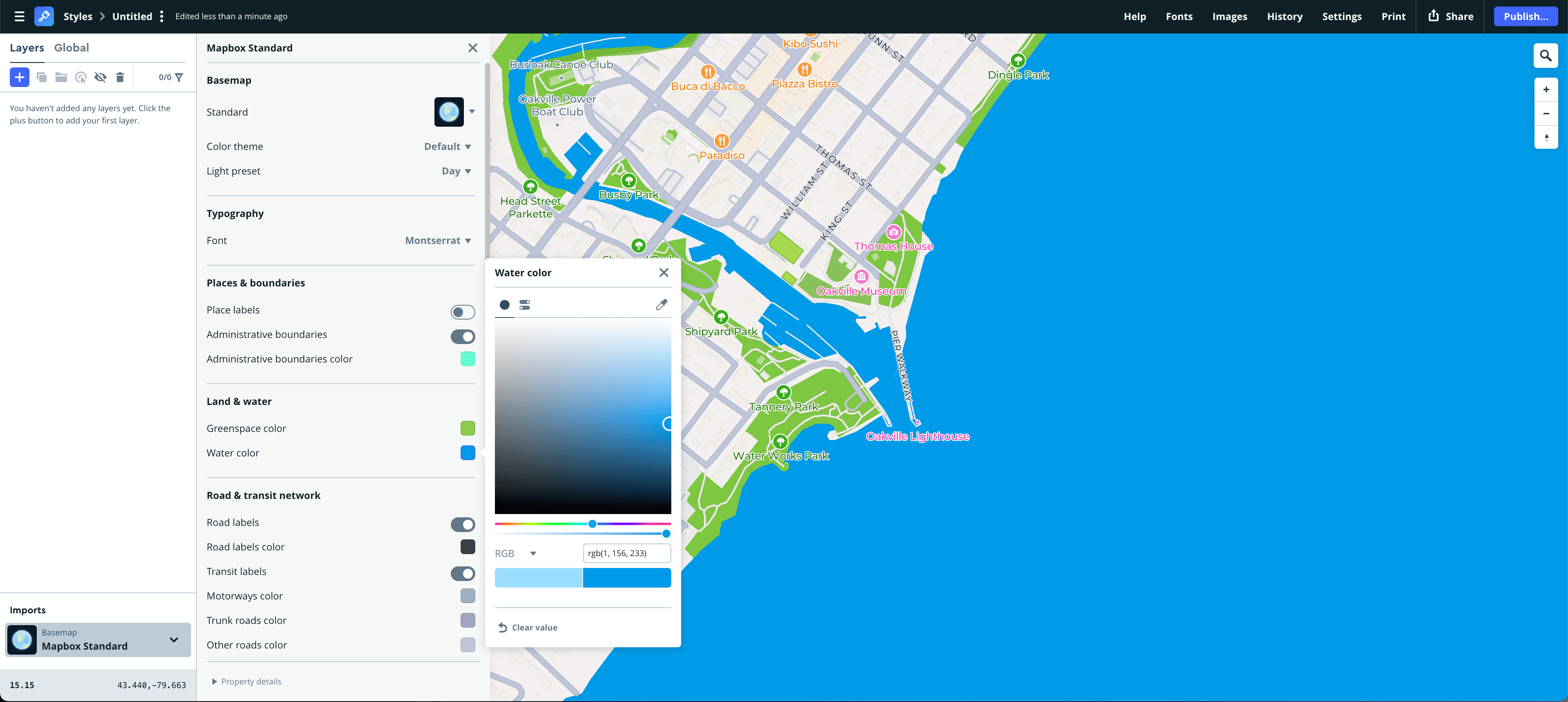The height and width of the screenshot is (702, 1568).
Task: Pick a color using the eyedropper tool
Action: (x=661, y=305)
